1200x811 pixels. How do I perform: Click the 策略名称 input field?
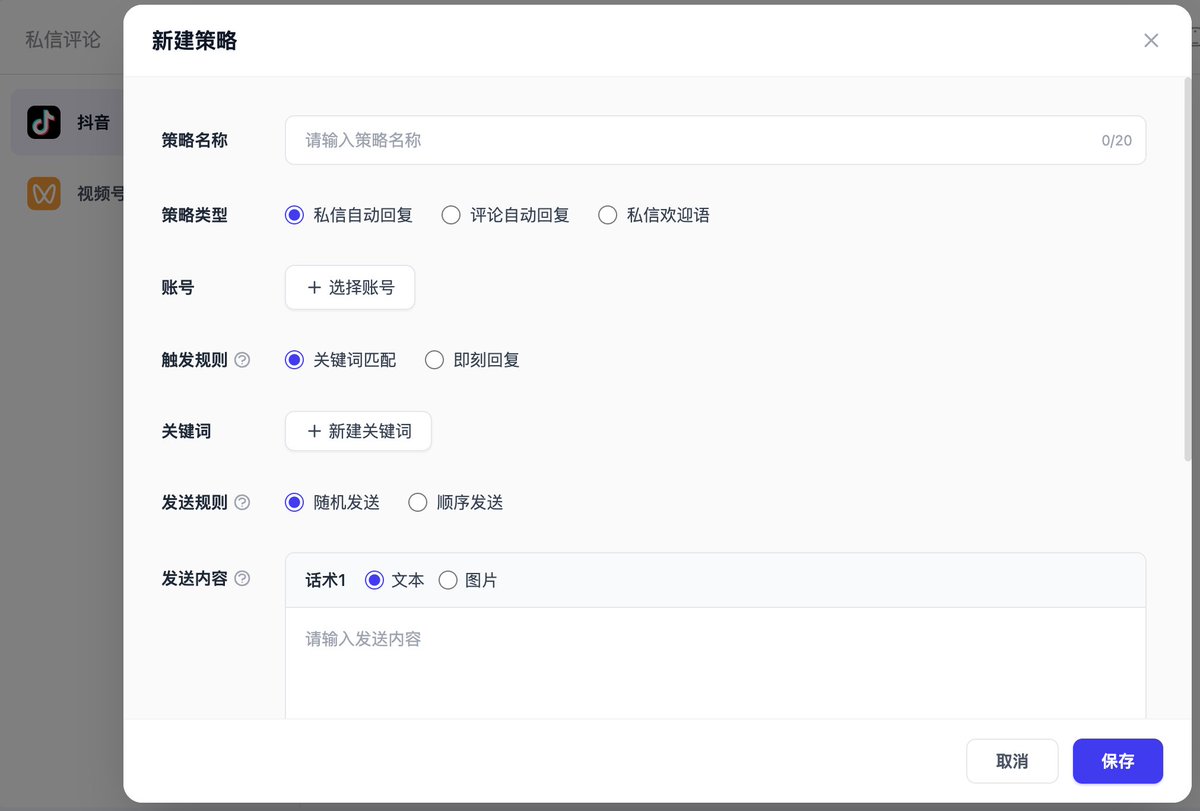click(715, 140)
